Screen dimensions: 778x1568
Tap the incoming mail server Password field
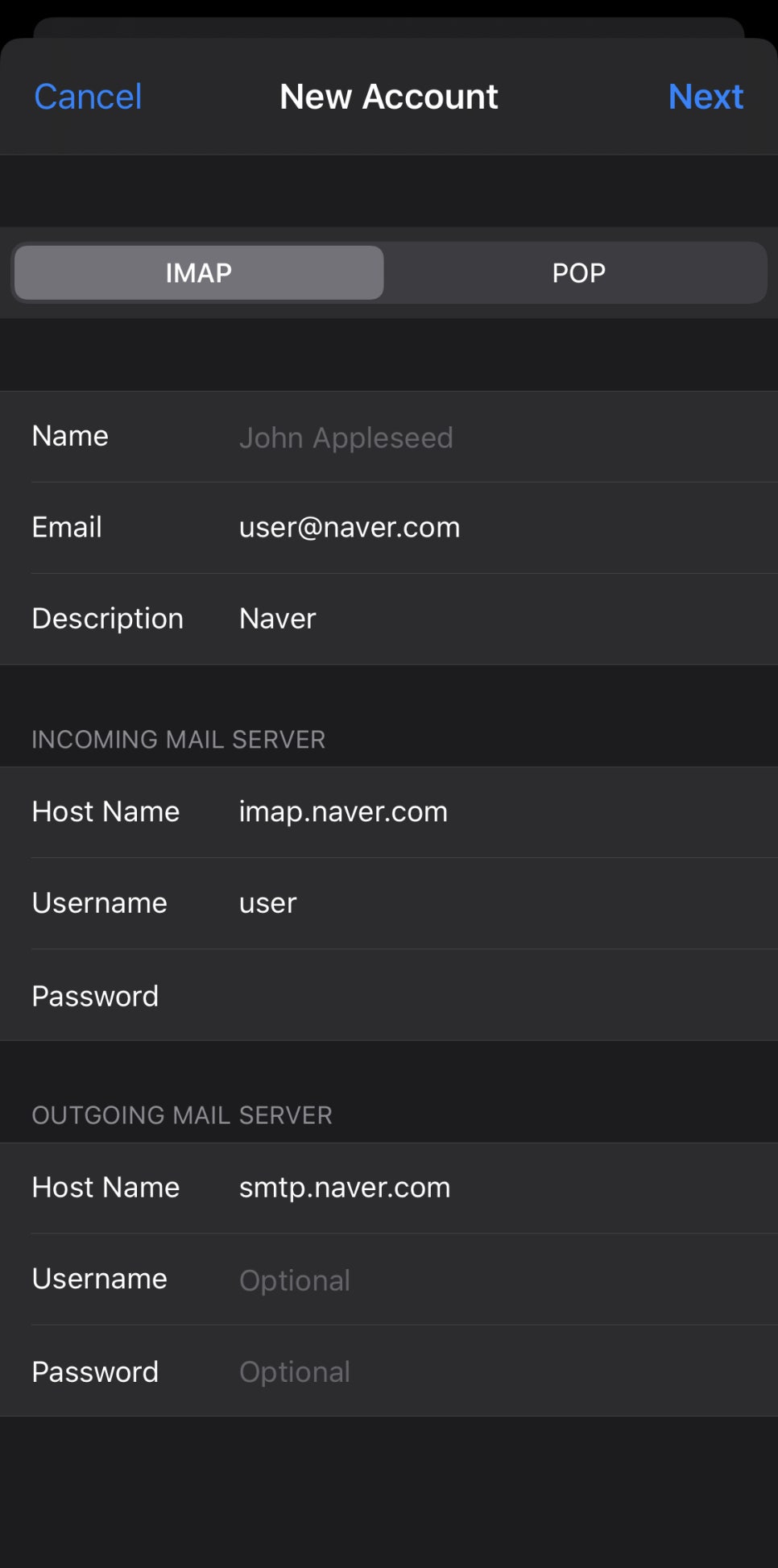pos(389,995)
